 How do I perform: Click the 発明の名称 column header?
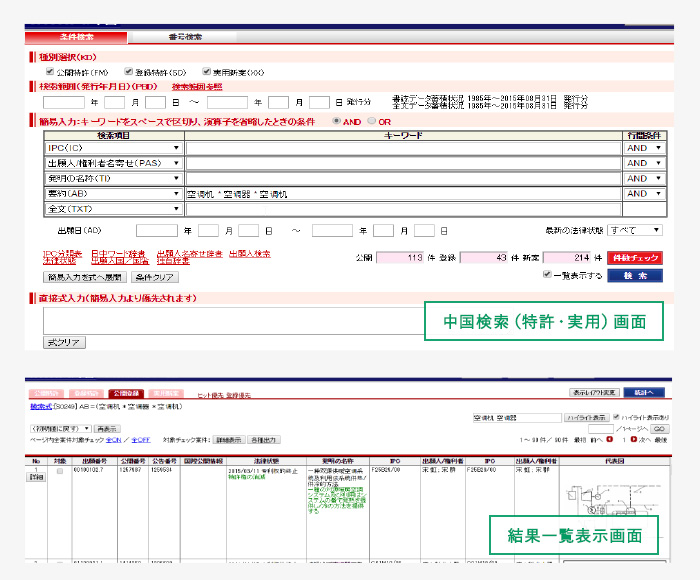[338, 461]
